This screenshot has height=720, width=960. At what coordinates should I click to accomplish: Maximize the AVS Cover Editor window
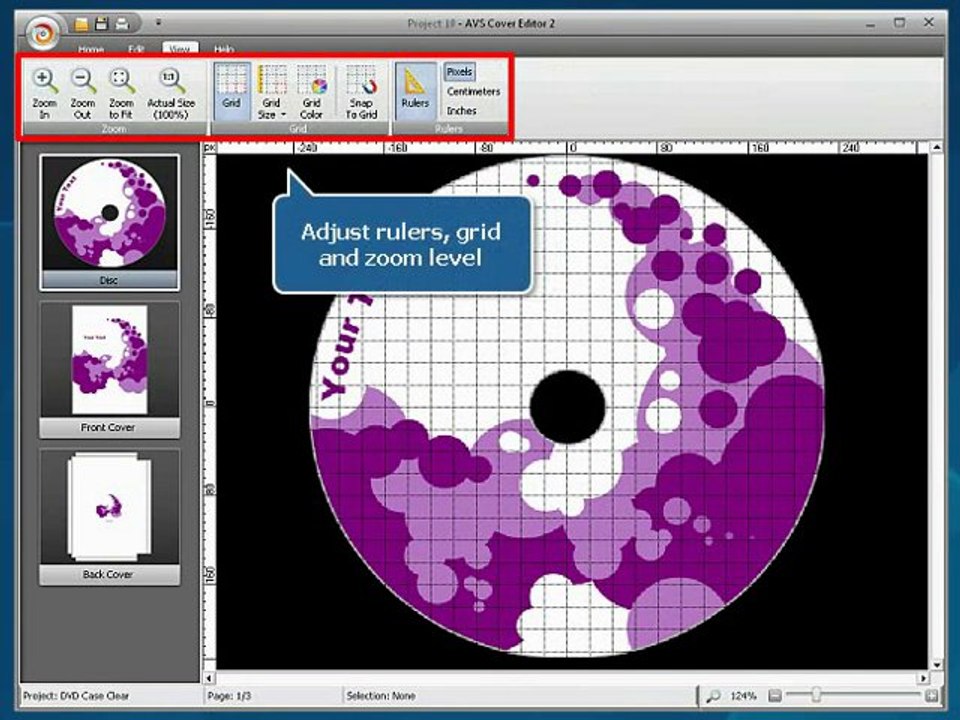(x=899, y=23)
